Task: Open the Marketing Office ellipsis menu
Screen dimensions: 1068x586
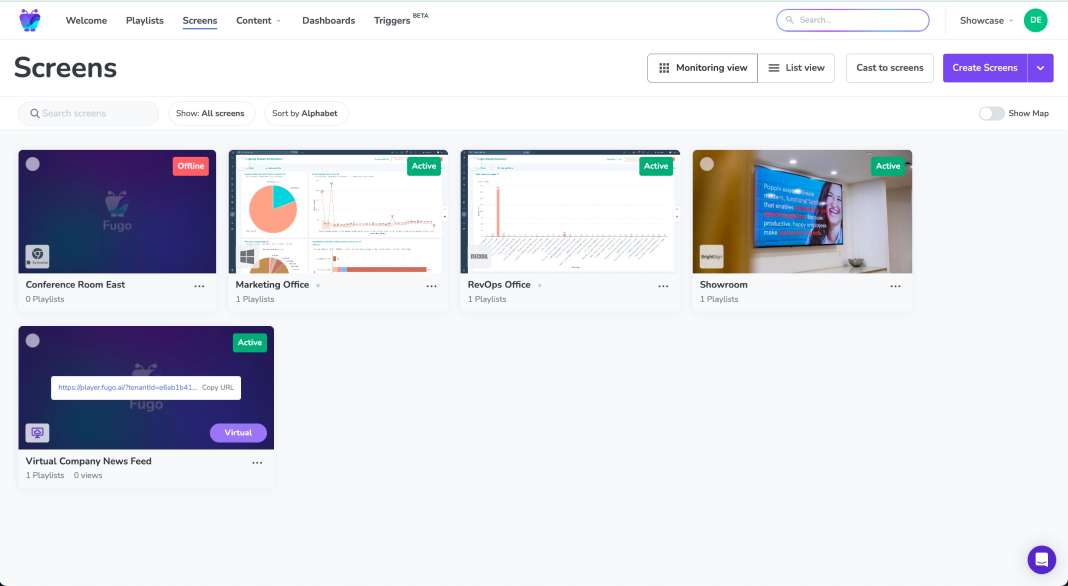Action: point(431,285)
